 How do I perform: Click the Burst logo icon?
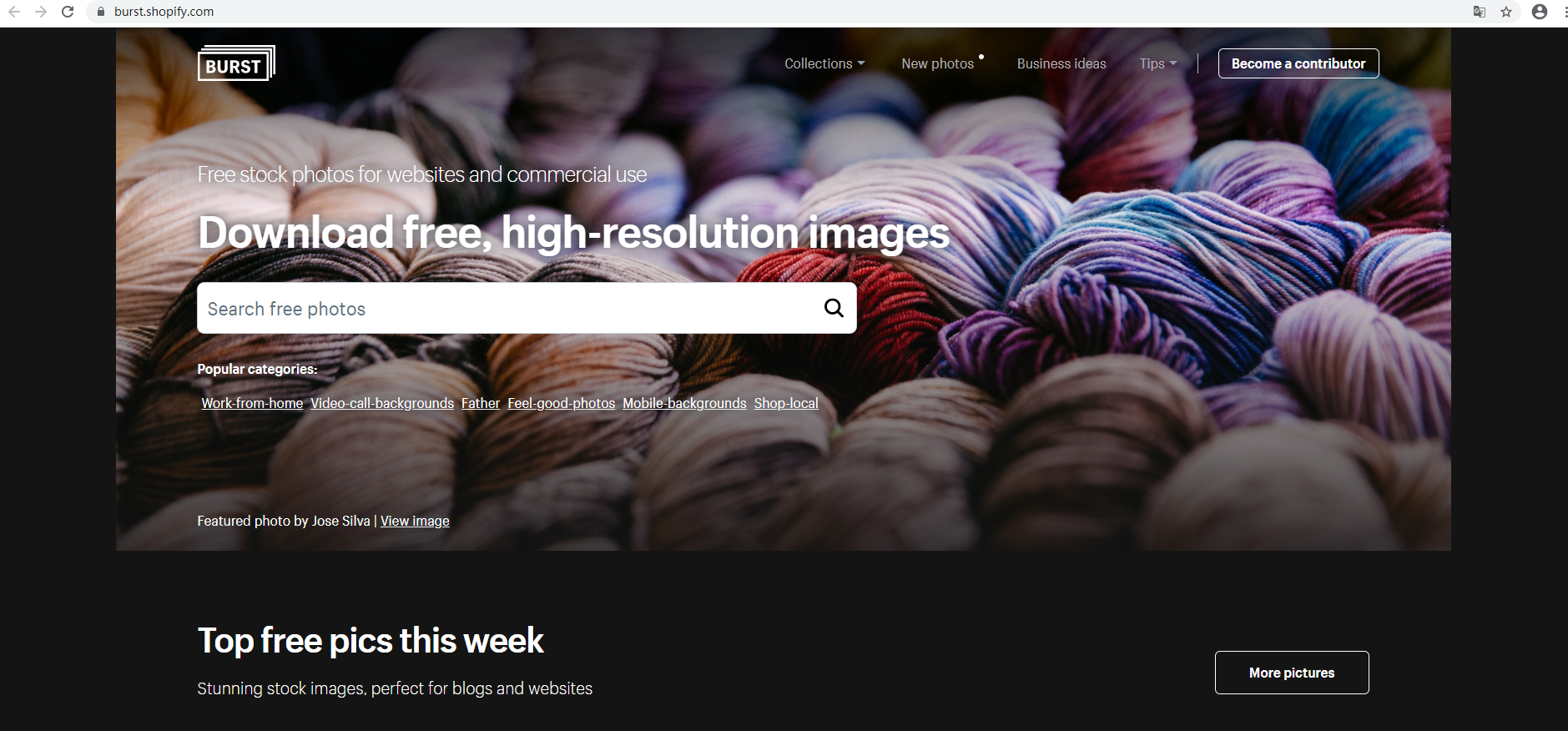click(236, 63)
